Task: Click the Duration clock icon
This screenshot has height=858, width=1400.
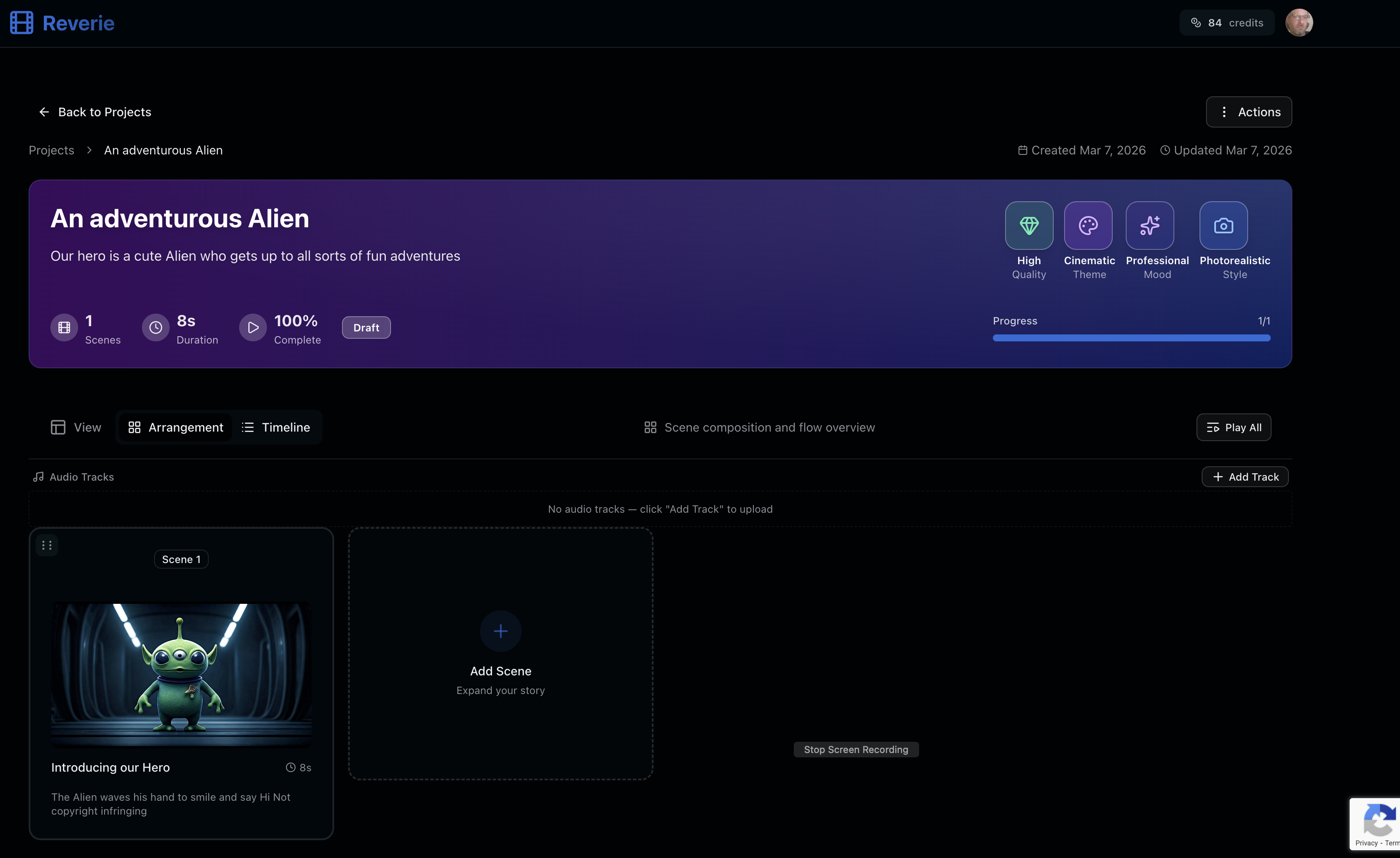Action: coord(156,327)
